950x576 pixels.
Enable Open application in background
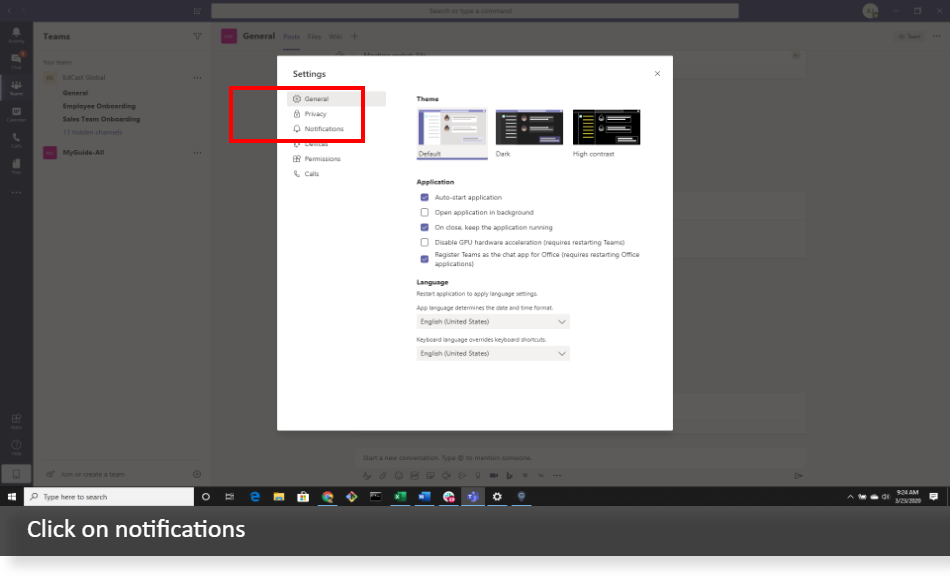coord(424,212)
